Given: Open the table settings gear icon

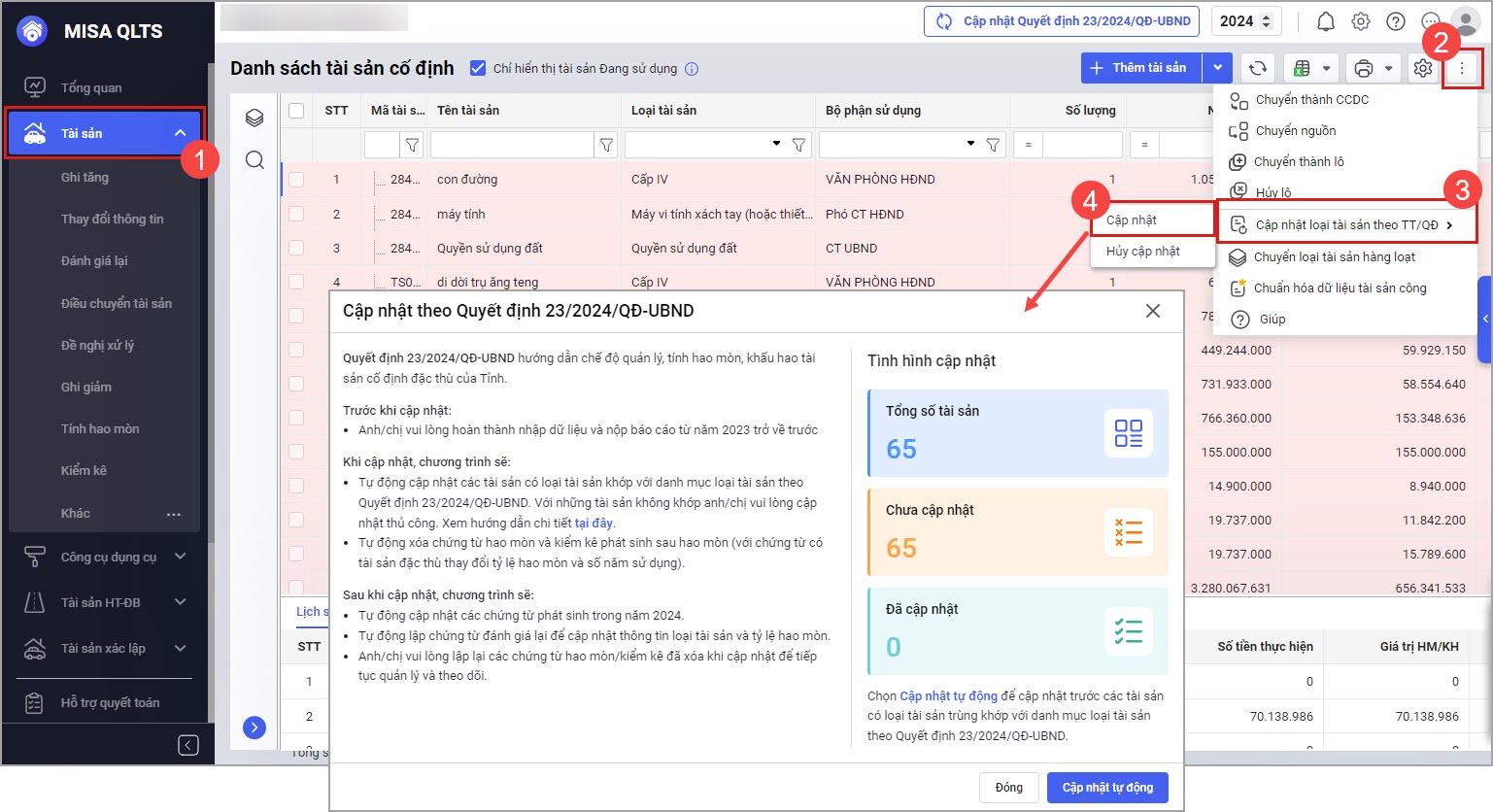Looking at the screenshot, I should [1422, 68].
